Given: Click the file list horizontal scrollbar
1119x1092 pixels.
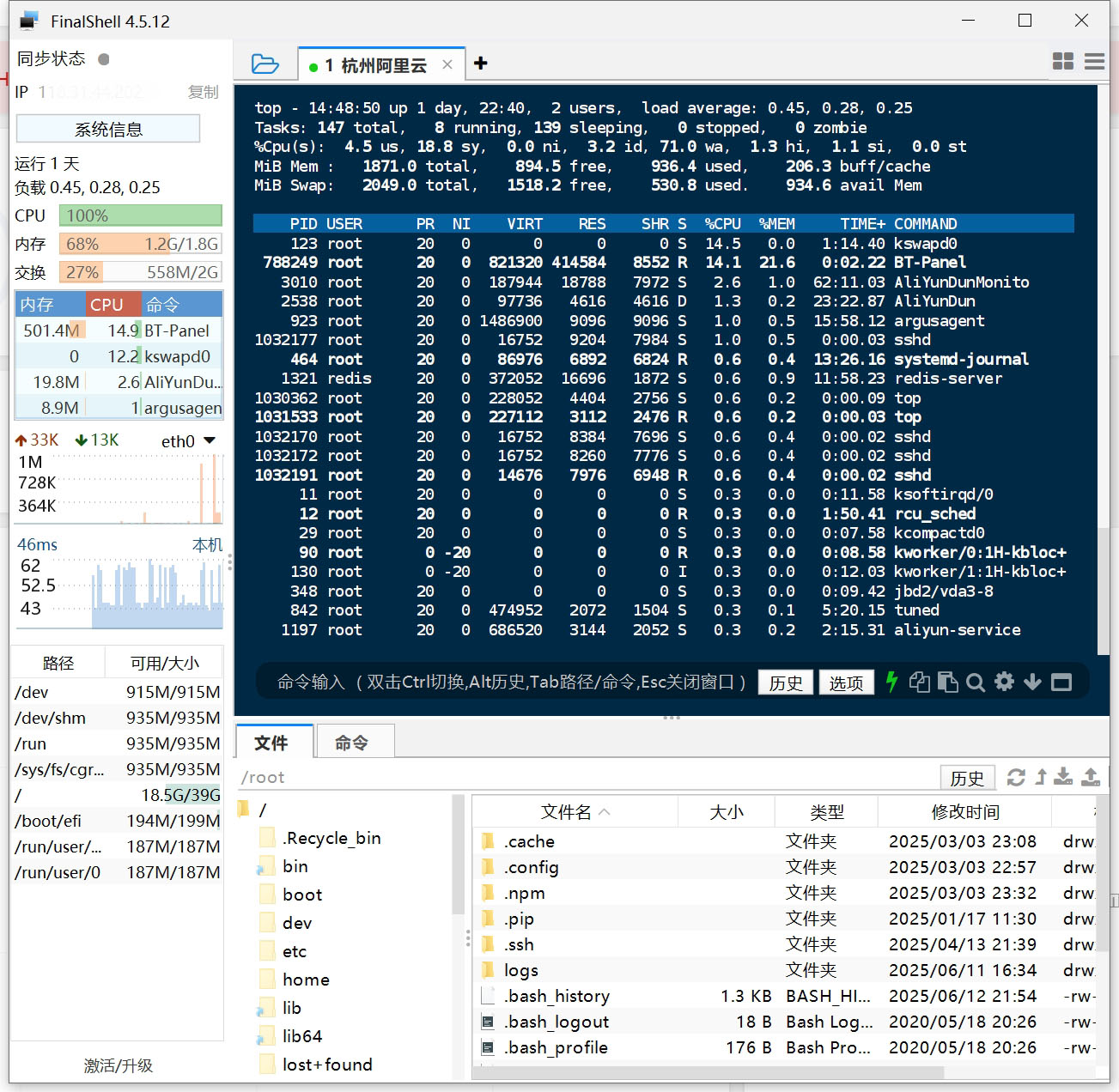Looking at the screenshot, I should (x=708, y=1073).
